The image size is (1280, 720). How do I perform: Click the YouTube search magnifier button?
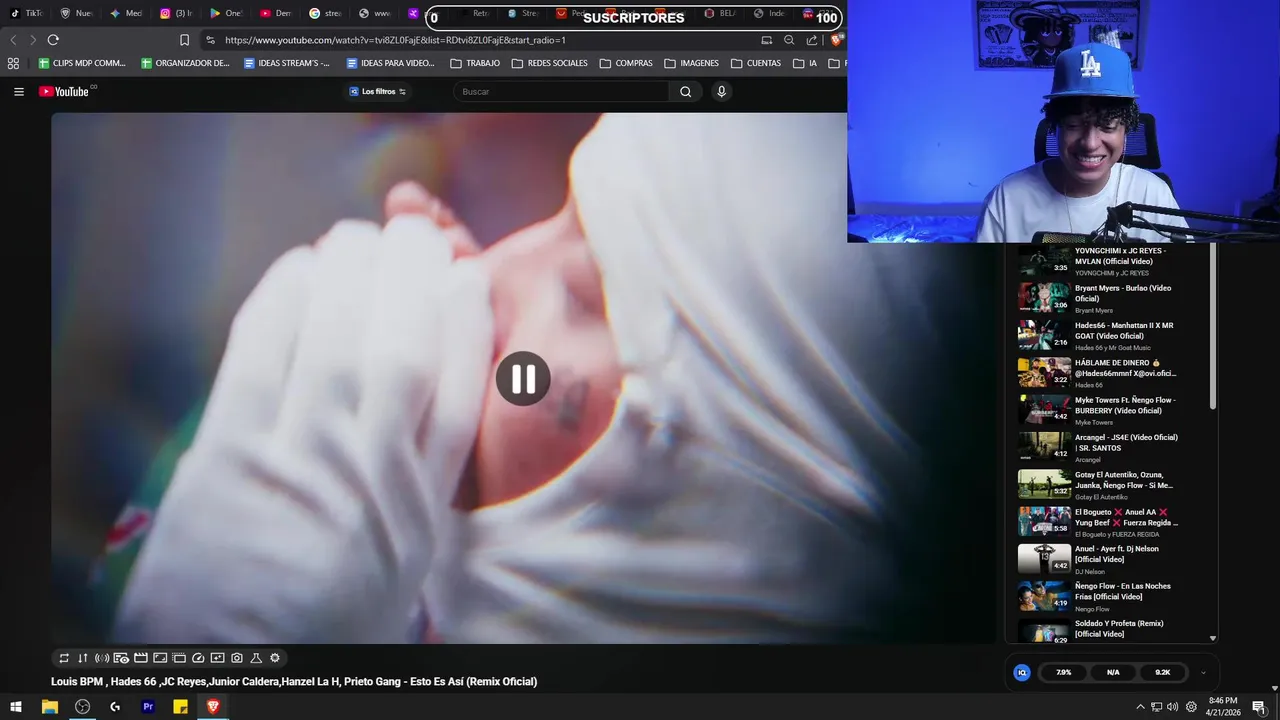[685, 92]
